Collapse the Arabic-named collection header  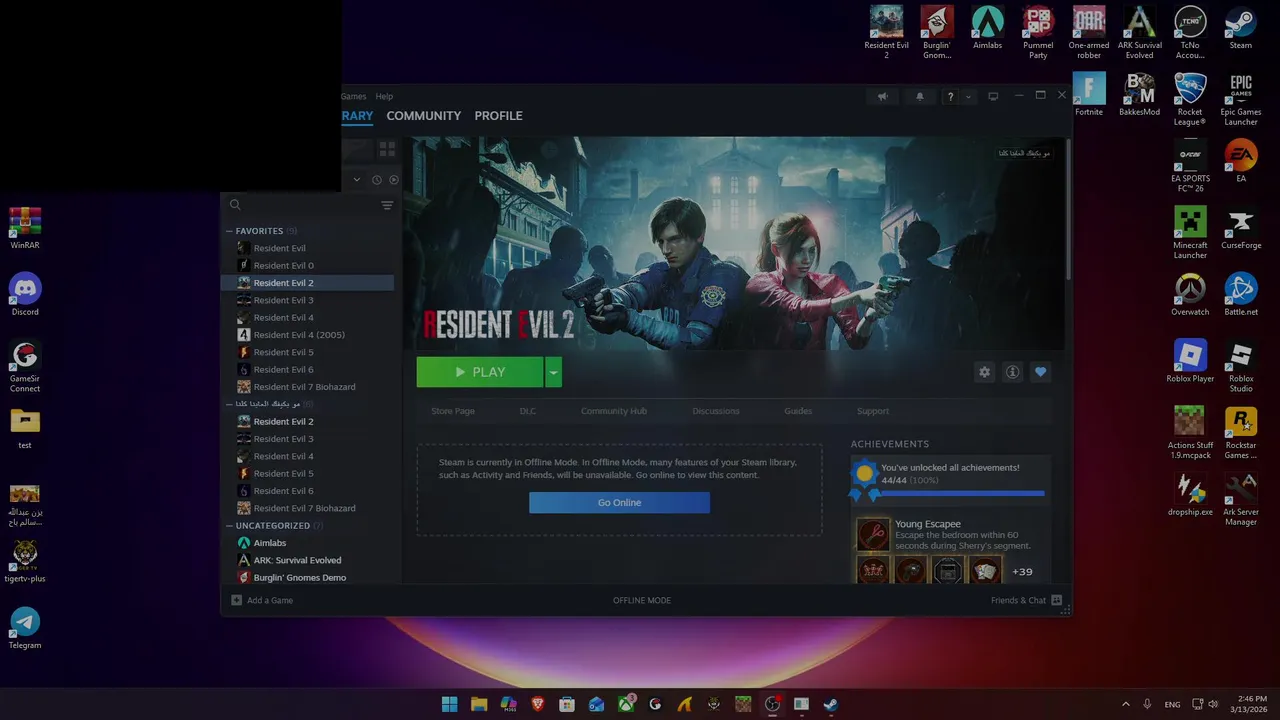229,404
